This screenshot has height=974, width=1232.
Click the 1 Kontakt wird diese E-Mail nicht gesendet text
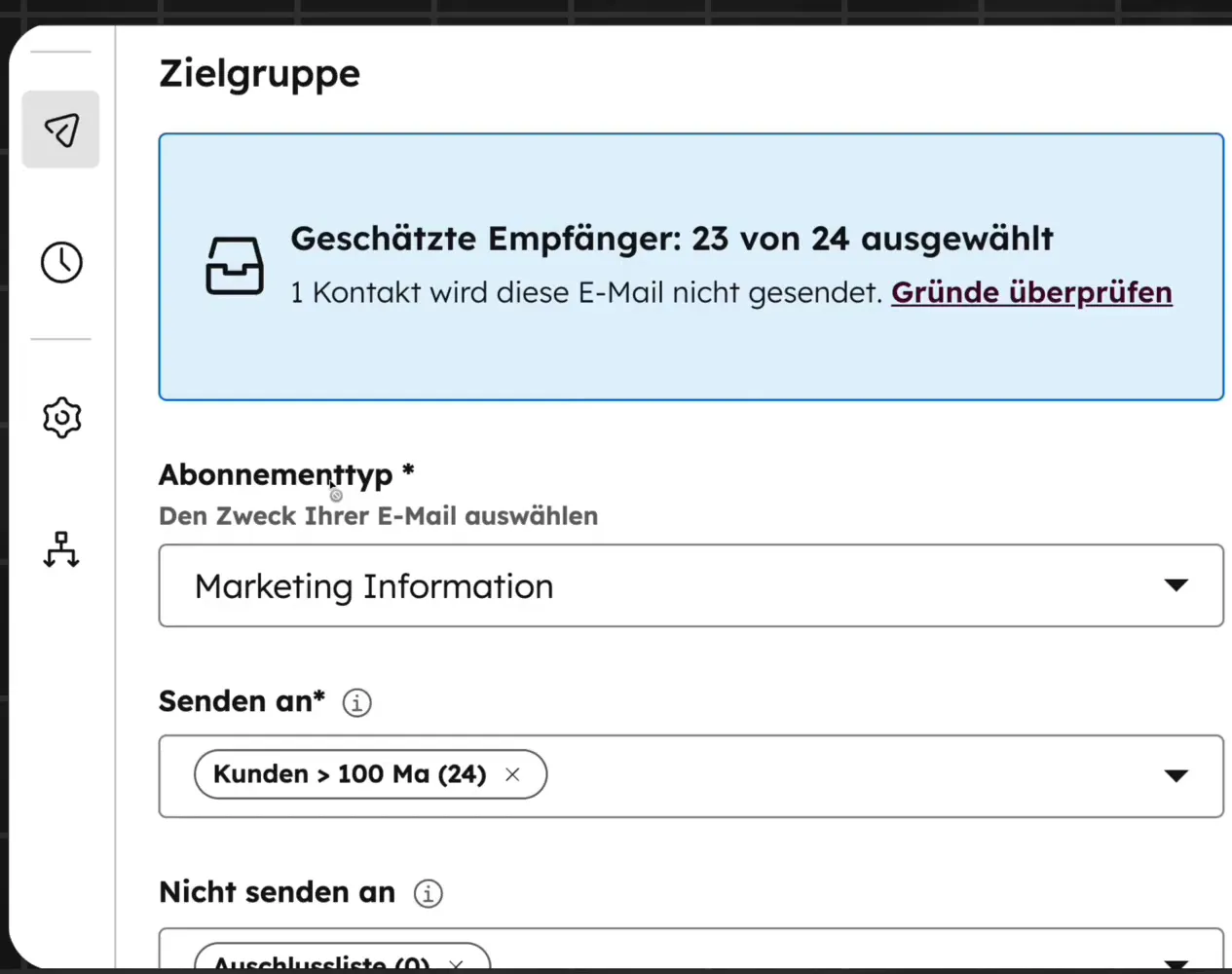586,292
